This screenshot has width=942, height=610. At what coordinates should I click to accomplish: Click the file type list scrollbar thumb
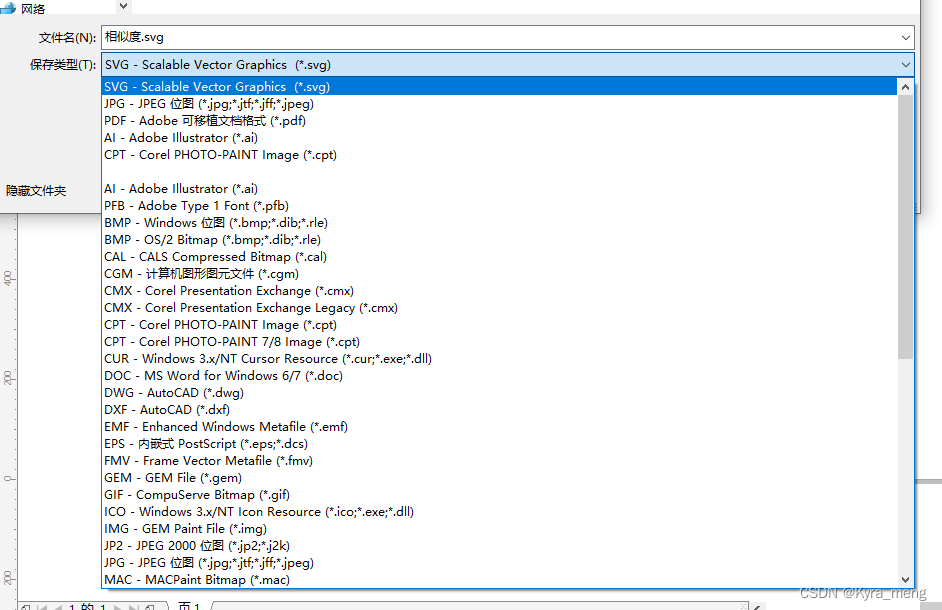click(905, 227)
